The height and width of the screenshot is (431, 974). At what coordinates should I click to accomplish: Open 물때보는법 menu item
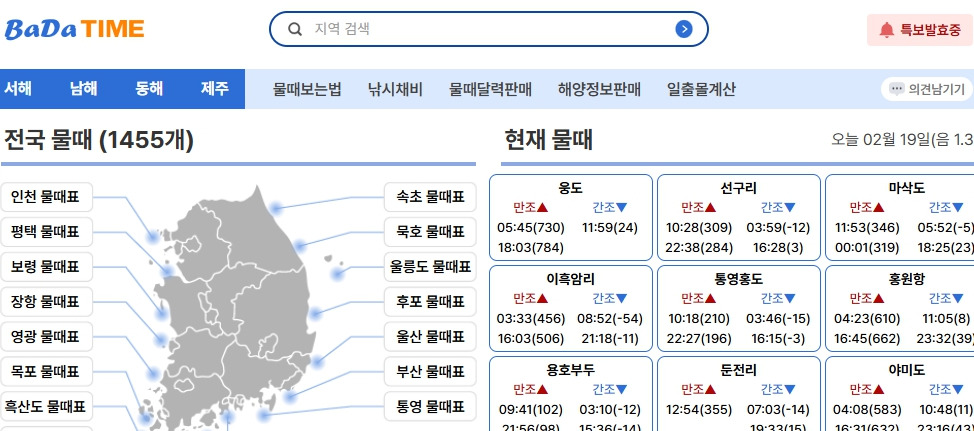(307, 89)
